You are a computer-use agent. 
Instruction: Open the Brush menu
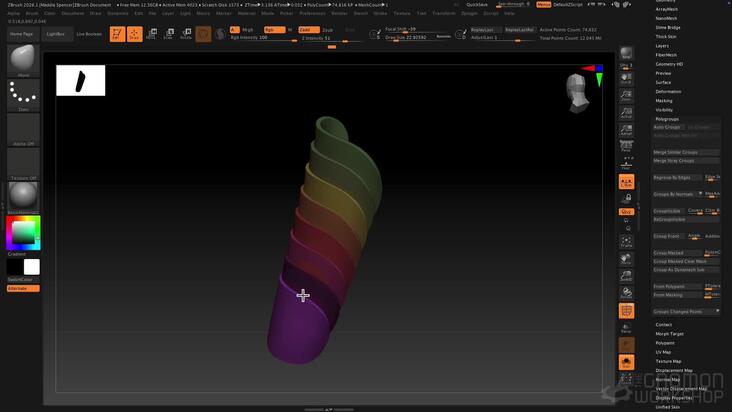click(x=32, y=13)
